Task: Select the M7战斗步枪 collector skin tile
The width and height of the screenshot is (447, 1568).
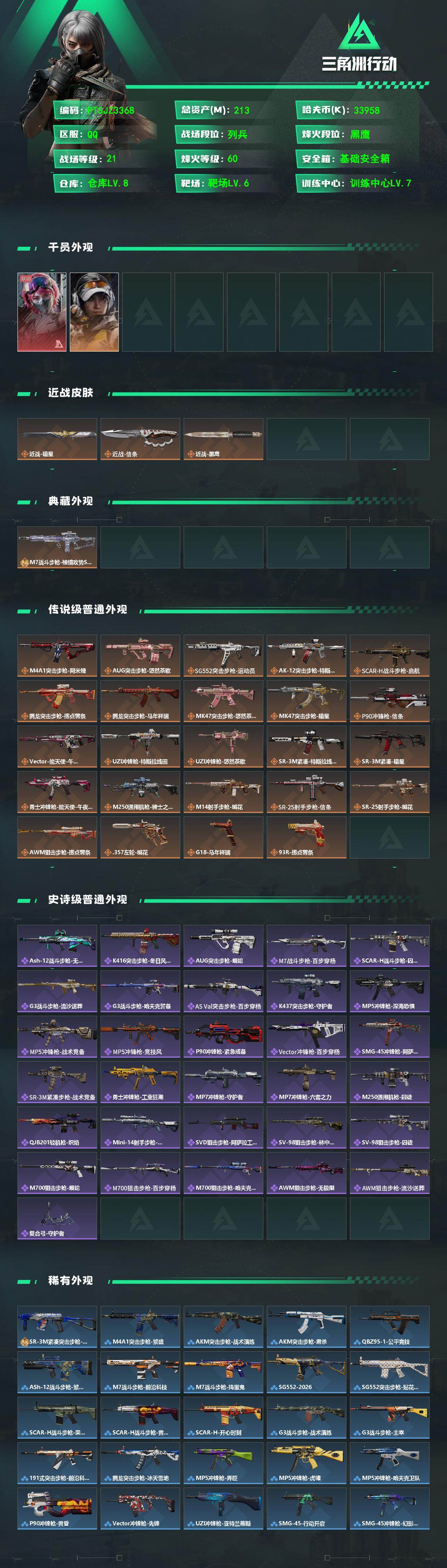Action: [57, 547]
